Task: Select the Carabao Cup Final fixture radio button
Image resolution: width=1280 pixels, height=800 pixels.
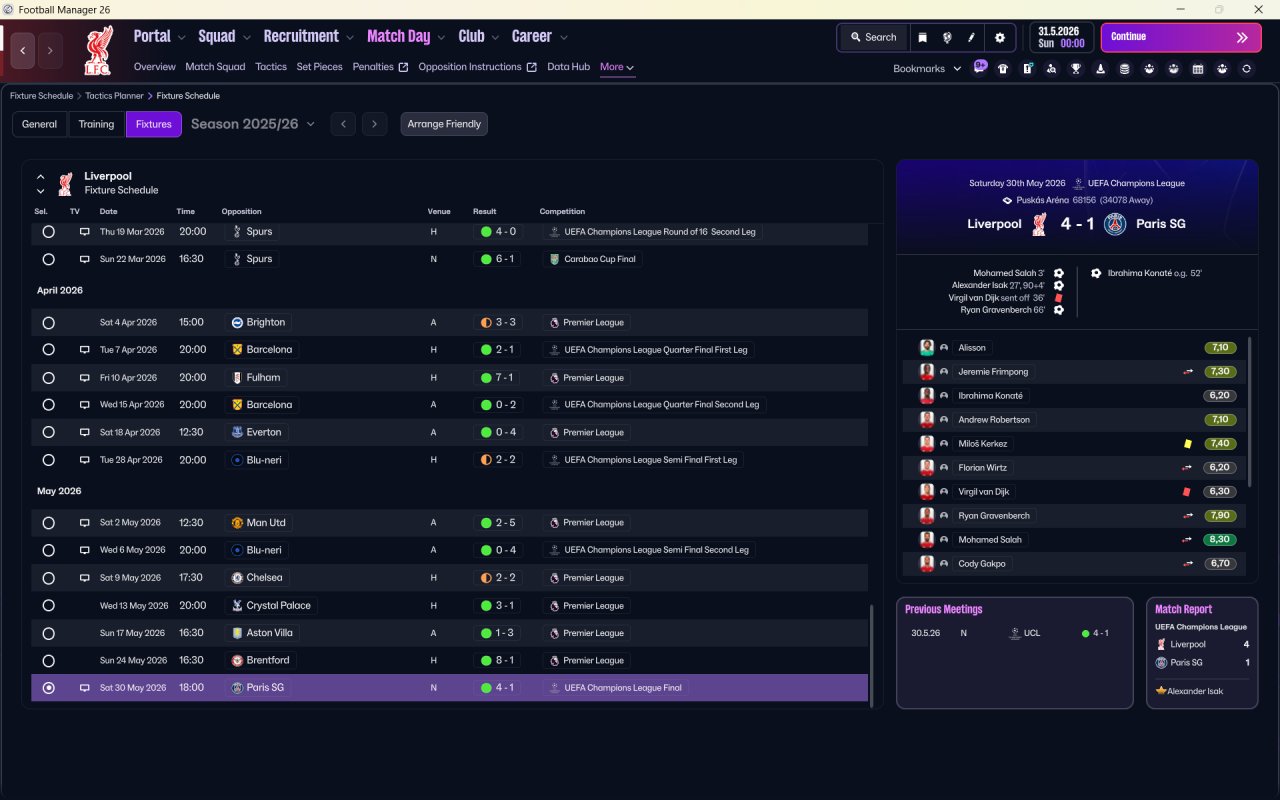Action: click(x=48, y=259)
